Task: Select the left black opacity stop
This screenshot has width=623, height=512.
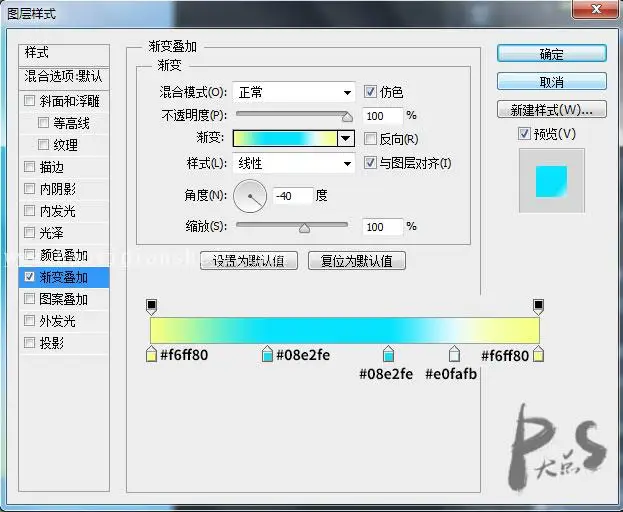Action: [151, 307]
